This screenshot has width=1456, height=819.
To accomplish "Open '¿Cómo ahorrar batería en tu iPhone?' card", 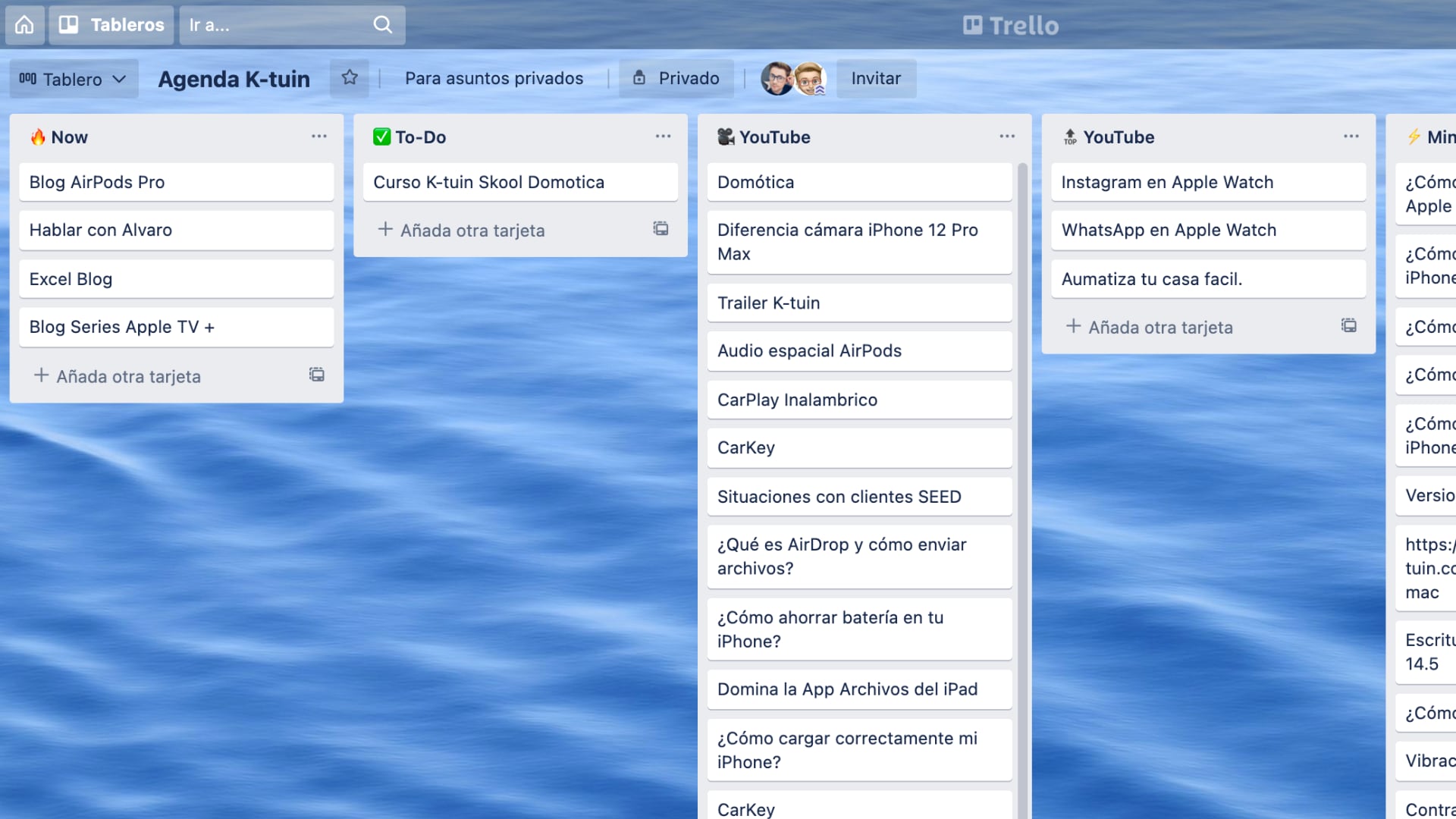I will pos(859,629).
